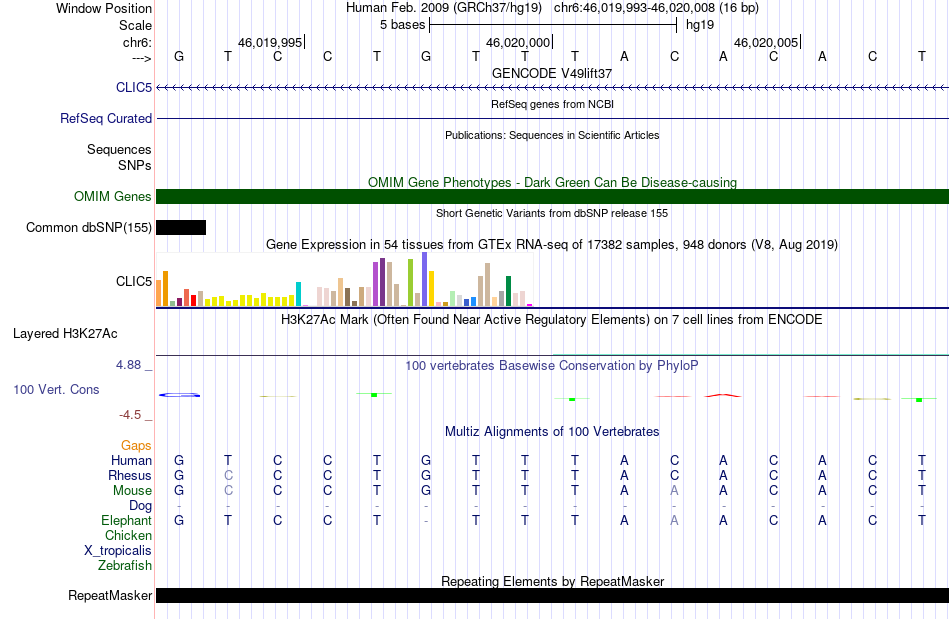
Task: Click the blue outlined PhyloP bar
Action: (179, 395)
